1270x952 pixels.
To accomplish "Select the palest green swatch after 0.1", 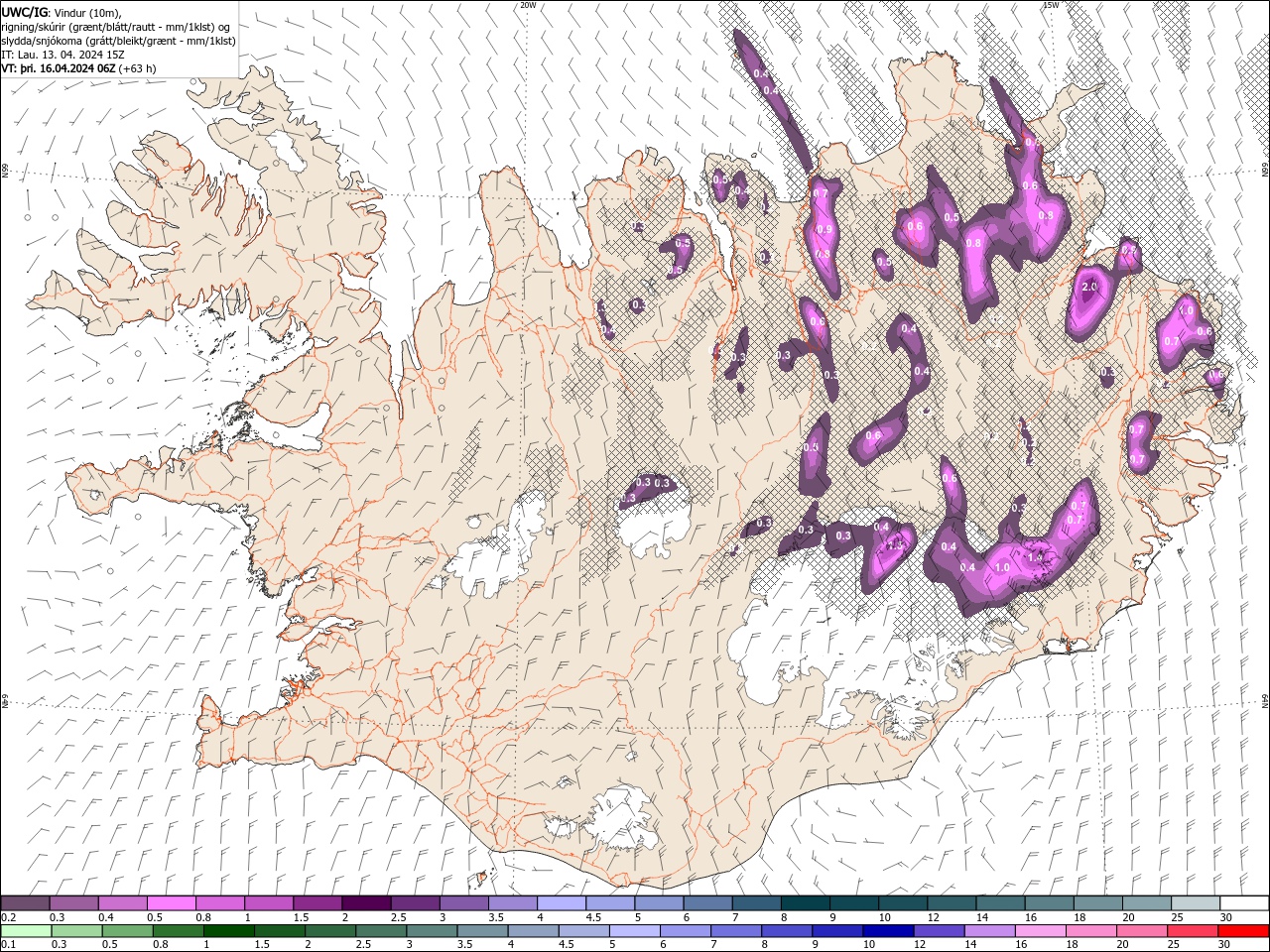I will pyautogui.click(x=25, y=931).
